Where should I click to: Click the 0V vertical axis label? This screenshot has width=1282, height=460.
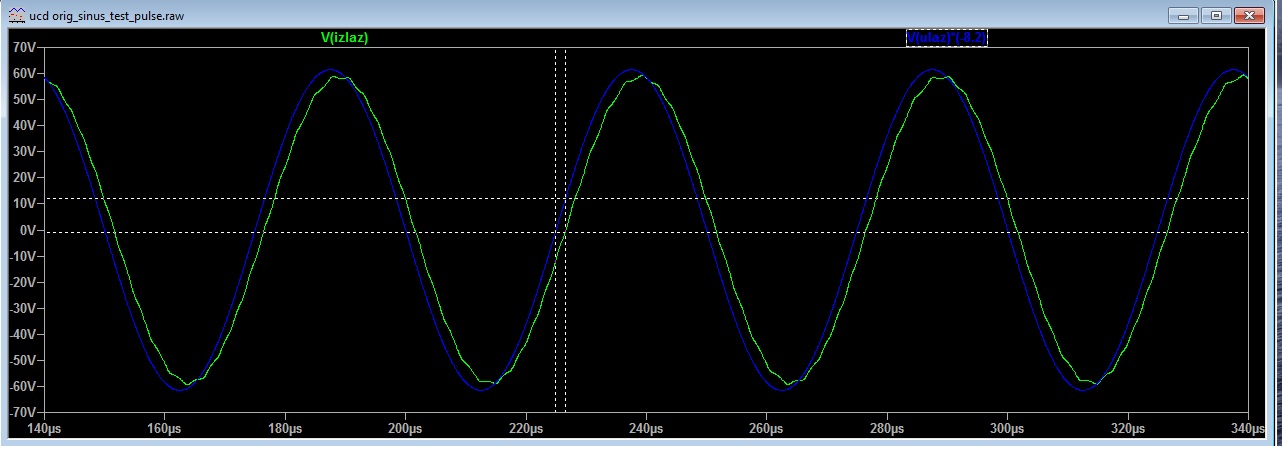coord(27,230)
